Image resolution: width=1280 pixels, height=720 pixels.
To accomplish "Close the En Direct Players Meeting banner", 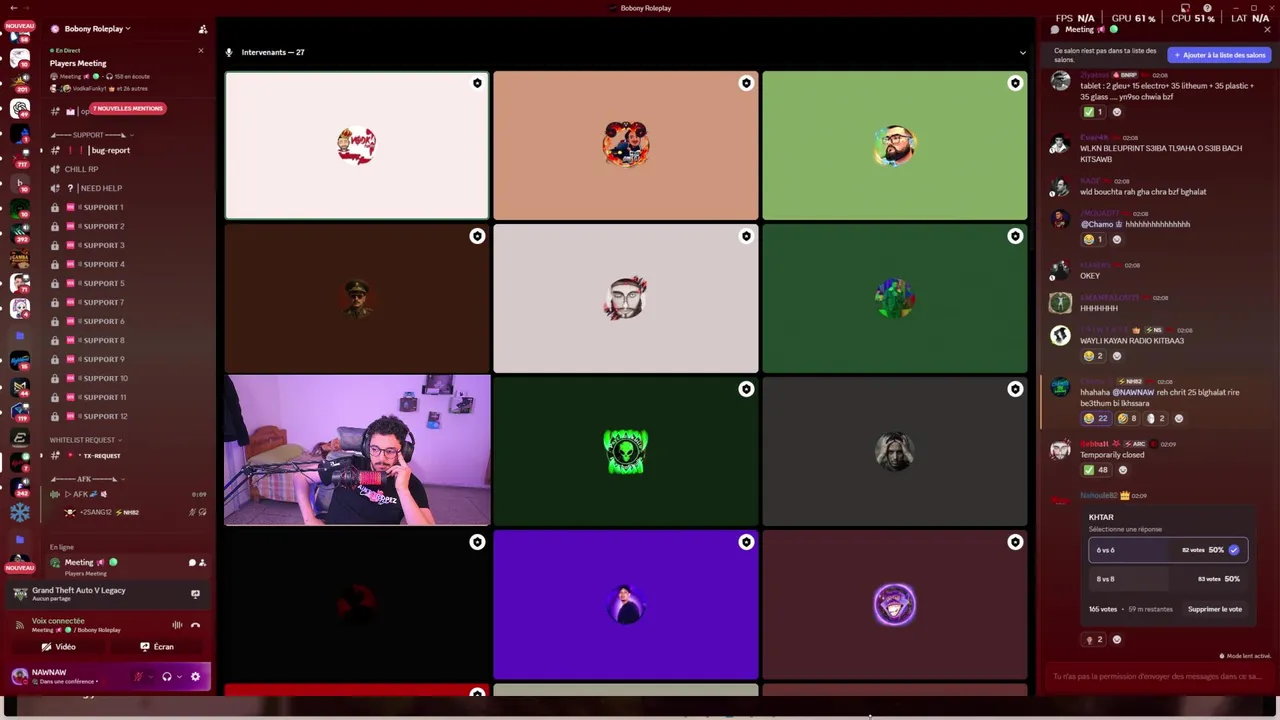I will (200, 50).
